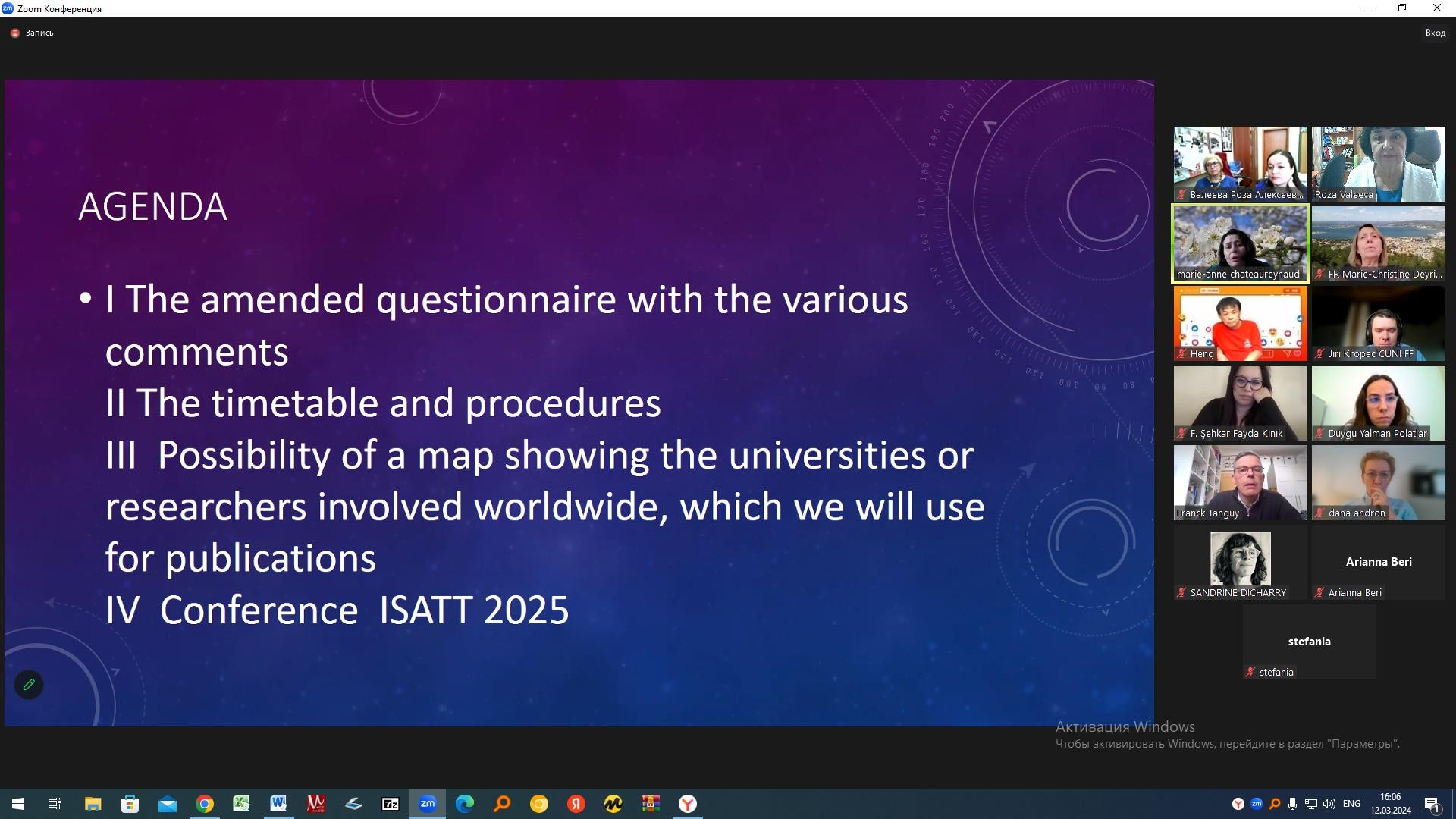Open Microsoft Word from the taskbar
This screenshot has width=1456, height=819.
click(x=278, y=804)
